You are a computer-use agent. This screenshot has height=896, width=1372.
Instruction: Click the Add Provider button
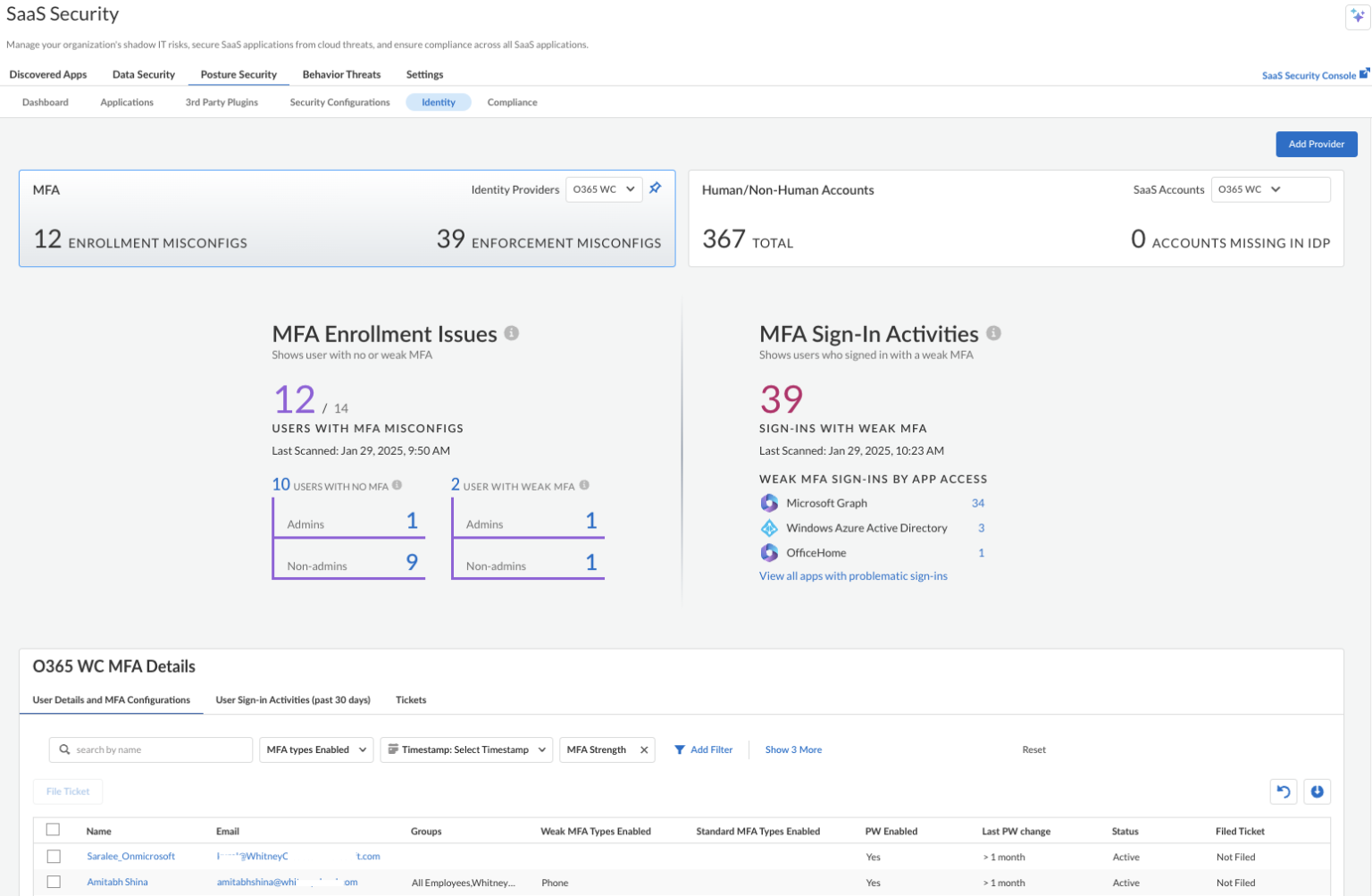[x=1316, y=144]
